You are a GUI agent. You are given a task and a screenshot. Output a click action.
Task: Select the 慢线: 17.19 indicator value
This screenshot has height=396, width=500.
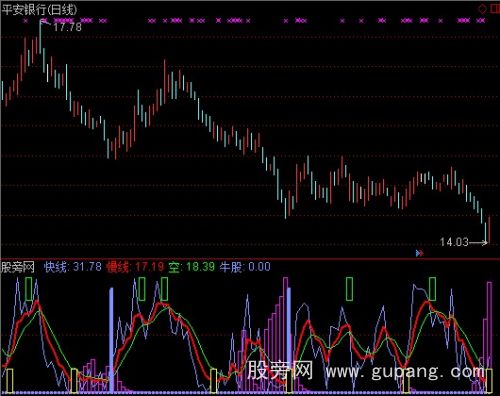(135, 267)
